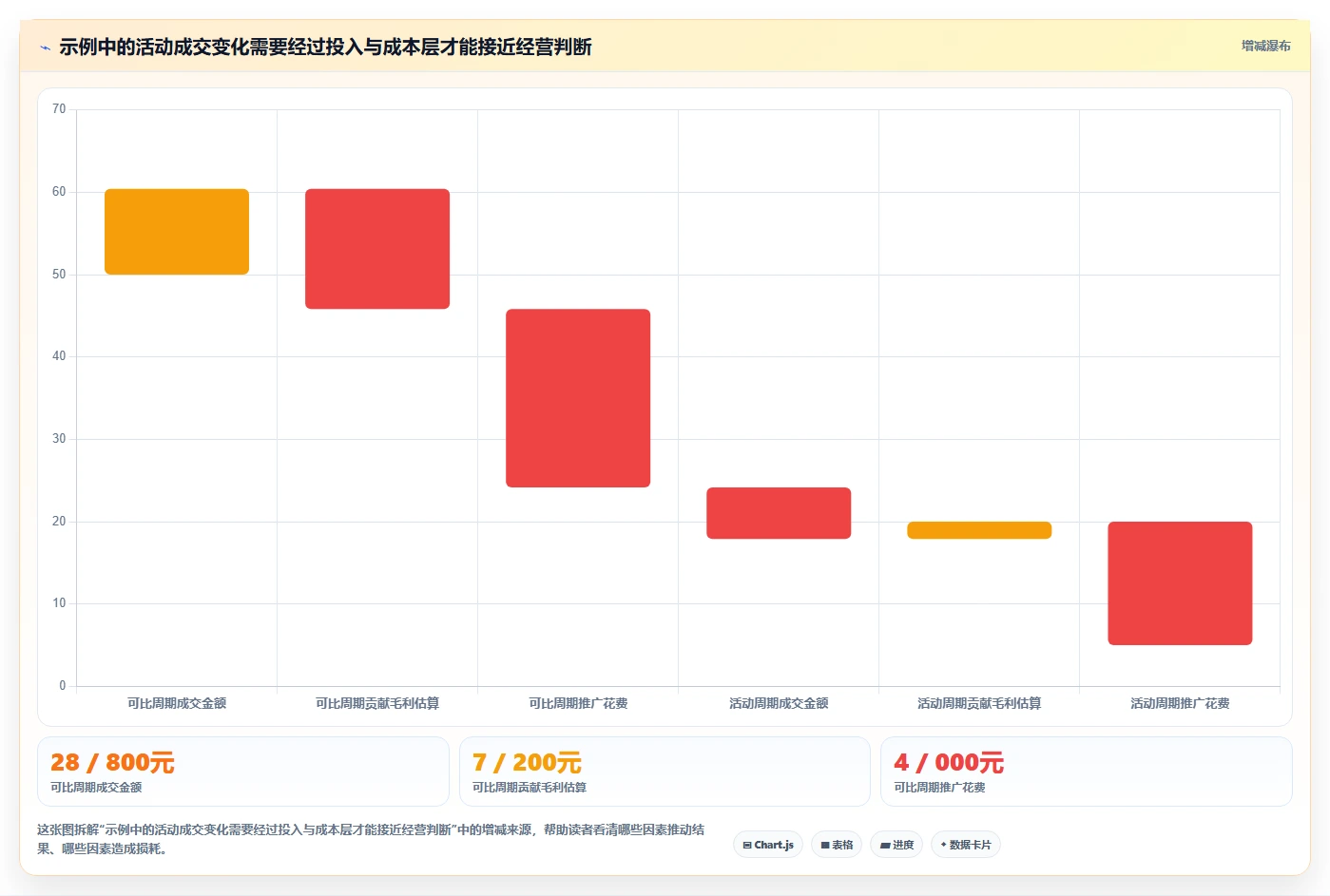1330x896 pixels.
Task: Click the x-axis label 可比周期贡献毛利估算
Action: point(377,703)
